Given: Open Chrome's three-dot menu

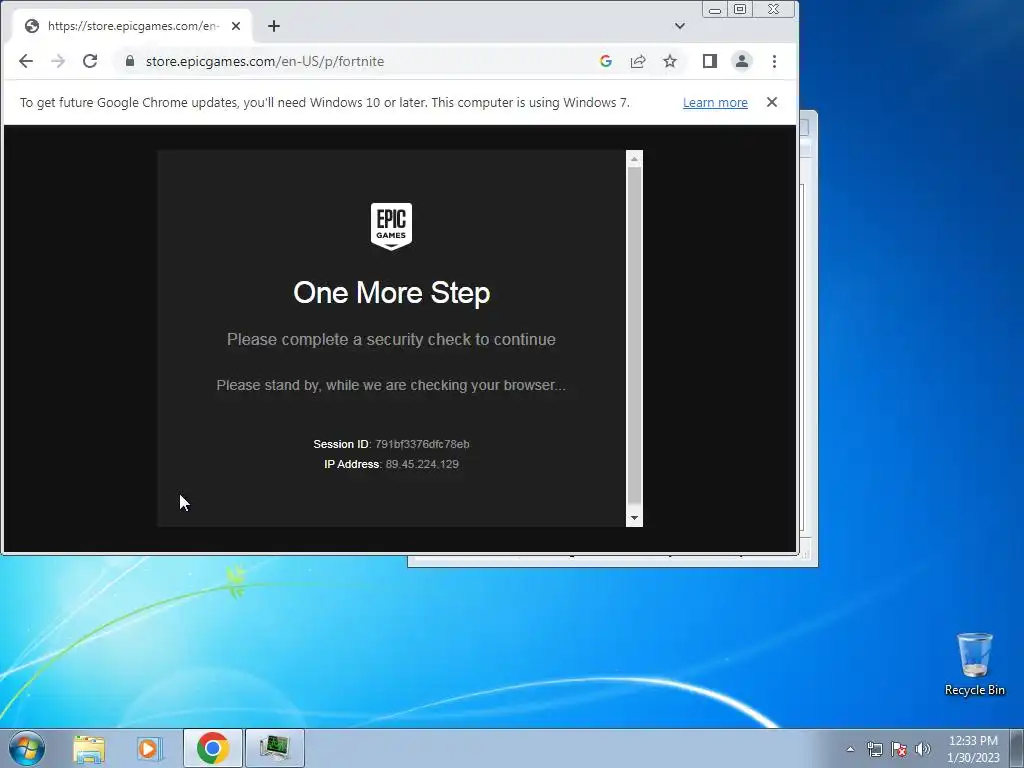Looking at the screenshot, I should click(775, 61).
